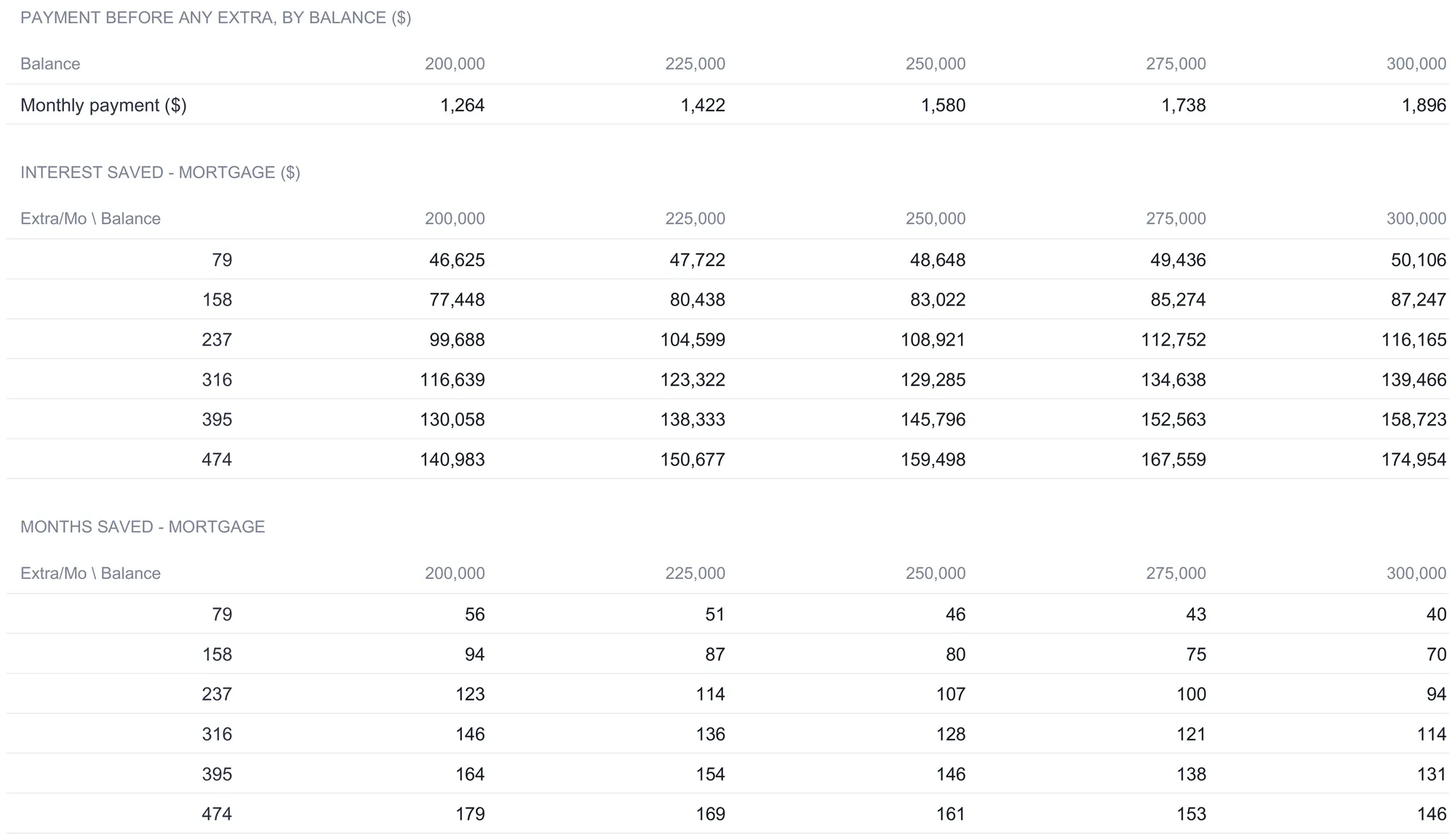Click monthly payment value 1,422

pyautogui.click(x=703, y=105)
